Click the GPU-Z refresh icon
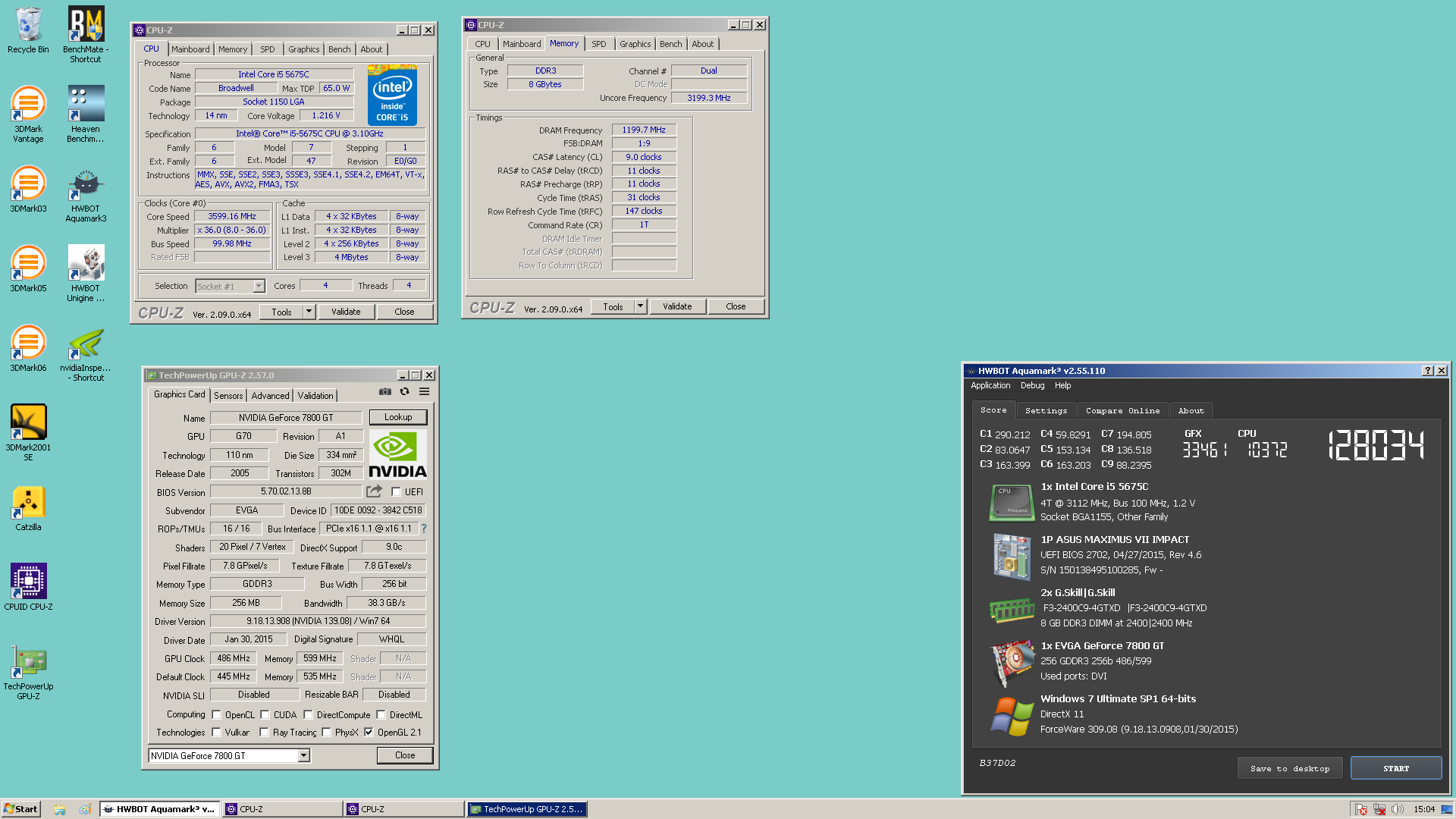 click(404, 392)
